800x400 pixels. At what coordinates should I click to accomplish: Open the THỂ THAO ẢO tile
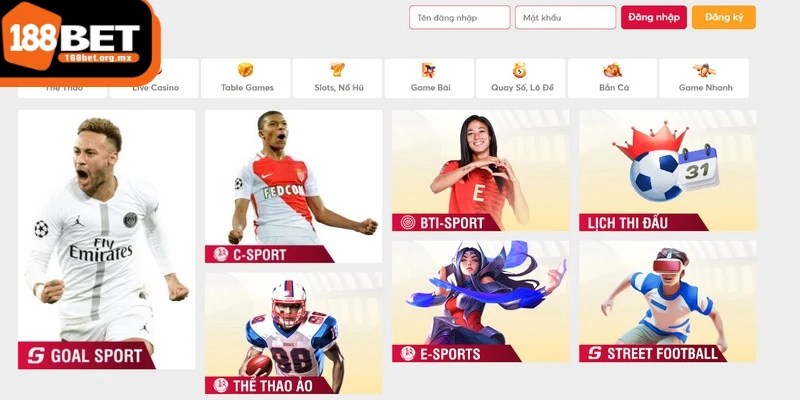pyautogui.click(x=293, y=333)
